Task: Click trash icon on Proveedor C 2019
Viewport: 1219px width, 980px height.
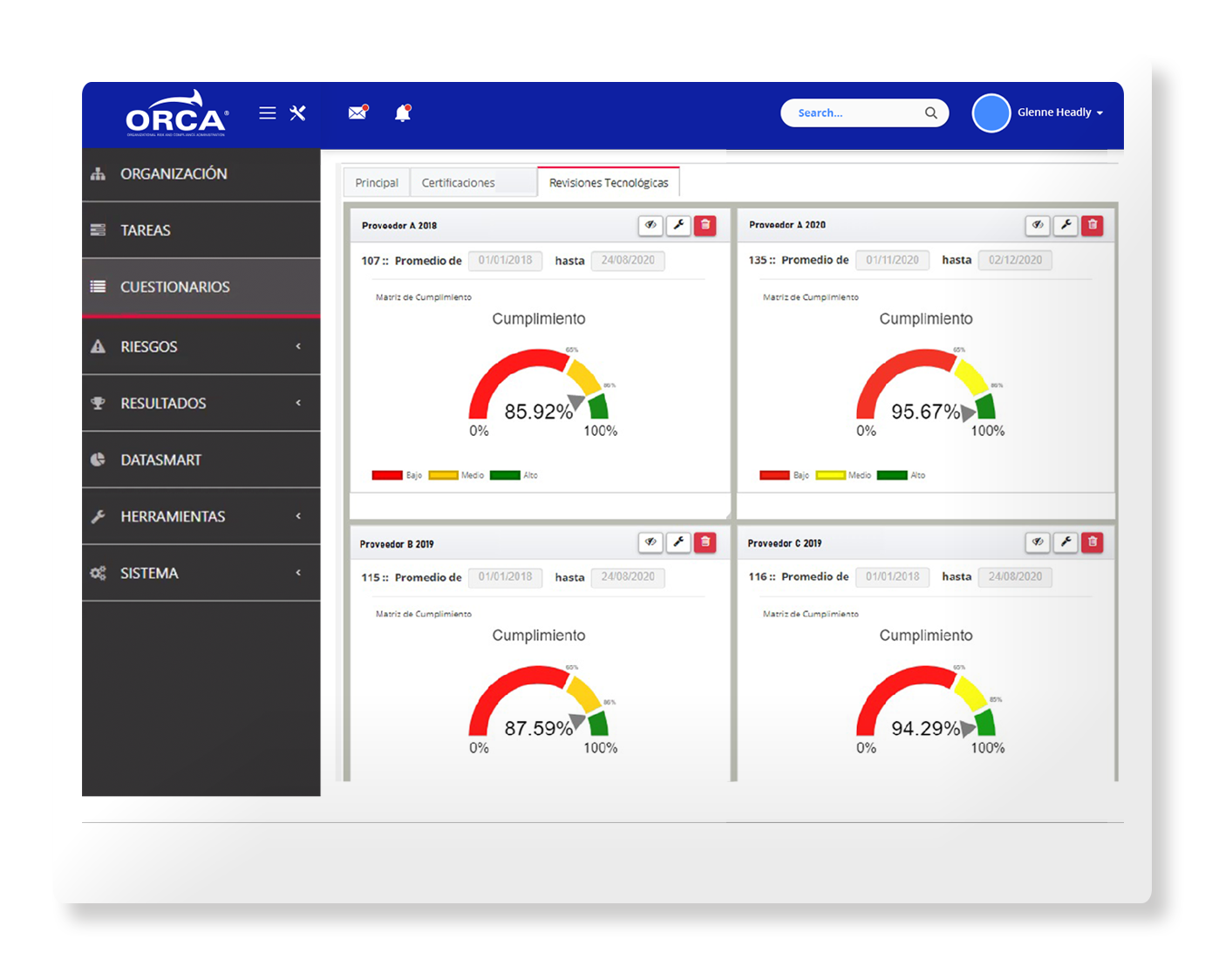Action: 1092,542
